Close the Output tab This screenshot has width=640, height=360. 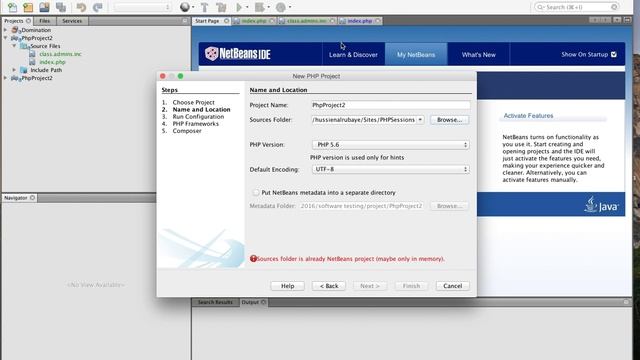coord(264,302)
